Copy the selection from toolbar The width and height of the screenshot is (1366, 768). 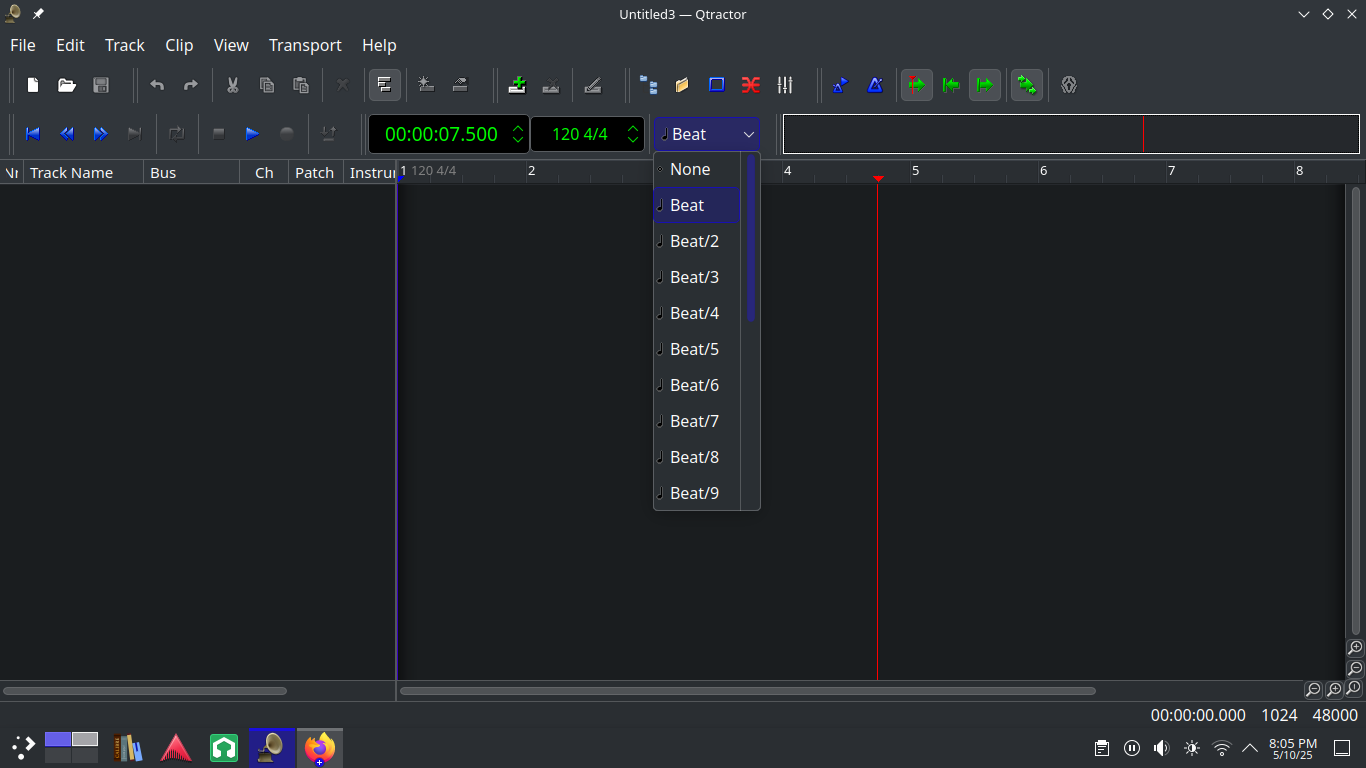[267, 85]
